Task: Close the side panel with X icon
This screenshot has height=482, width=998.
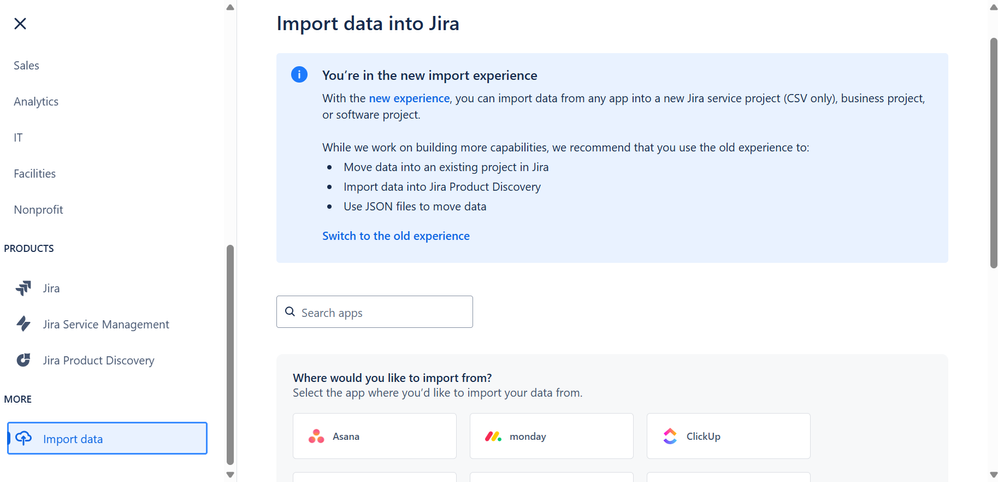Action: pyautogui.click(x=20, y=24)
